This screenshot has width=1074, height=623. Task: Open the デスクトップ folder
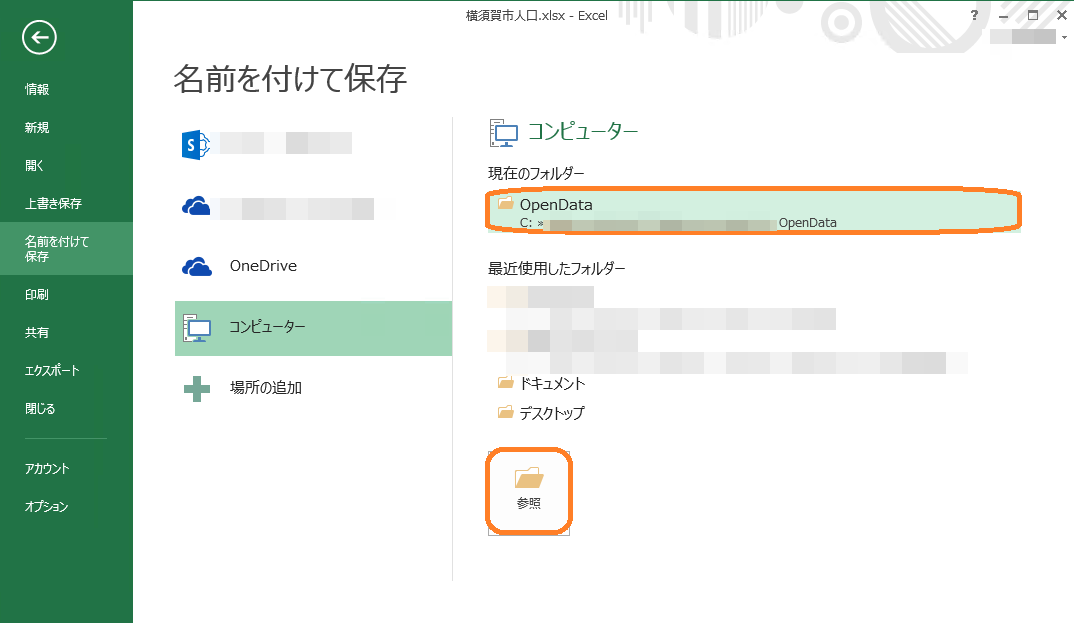coord(551,413)
